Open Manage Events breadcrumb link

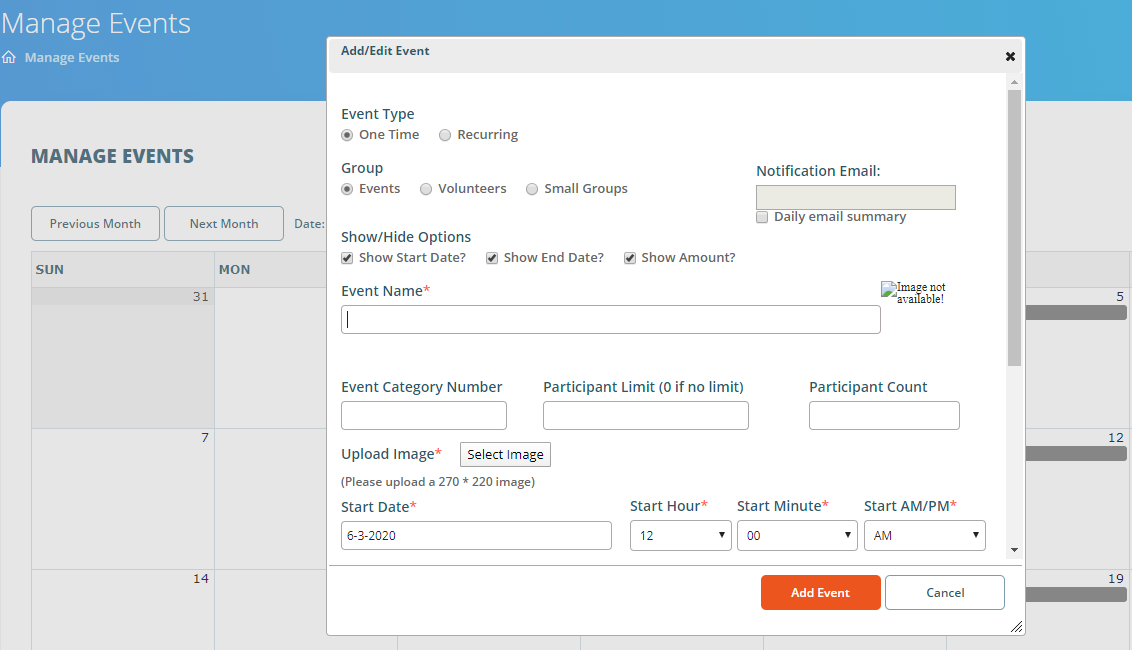[x=71, y=58]
